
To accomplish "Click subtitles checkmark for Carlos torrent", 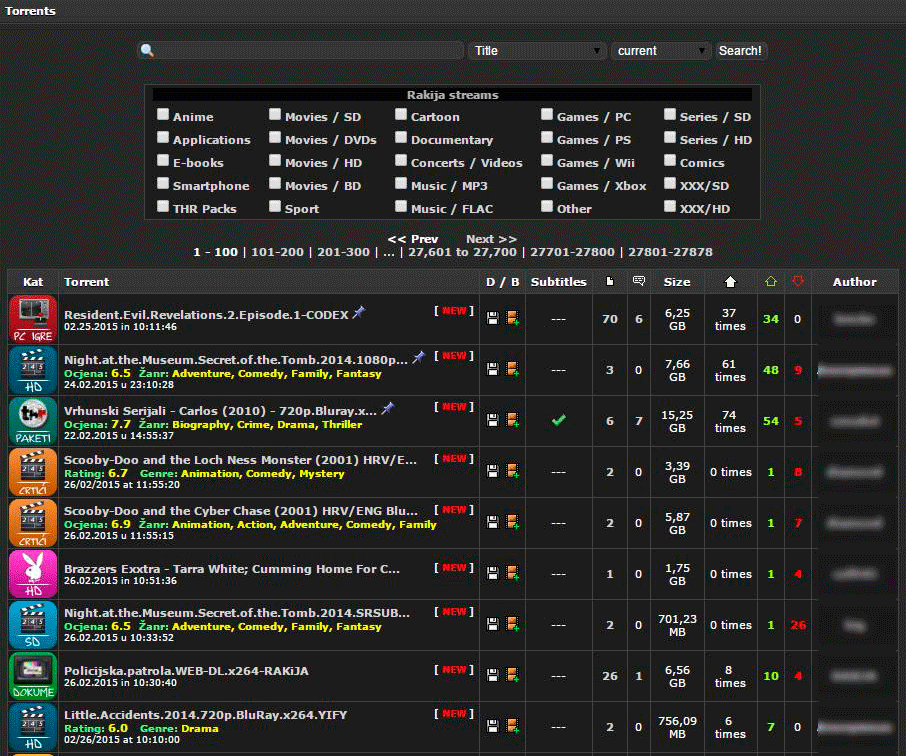I will pos(559,420).
